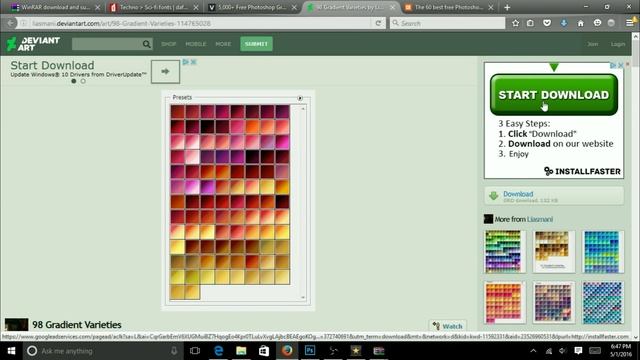Click the blue green gradient thumbnail in first row
Viewport: 640px width, 360px height.
click(x=603, y=251)
